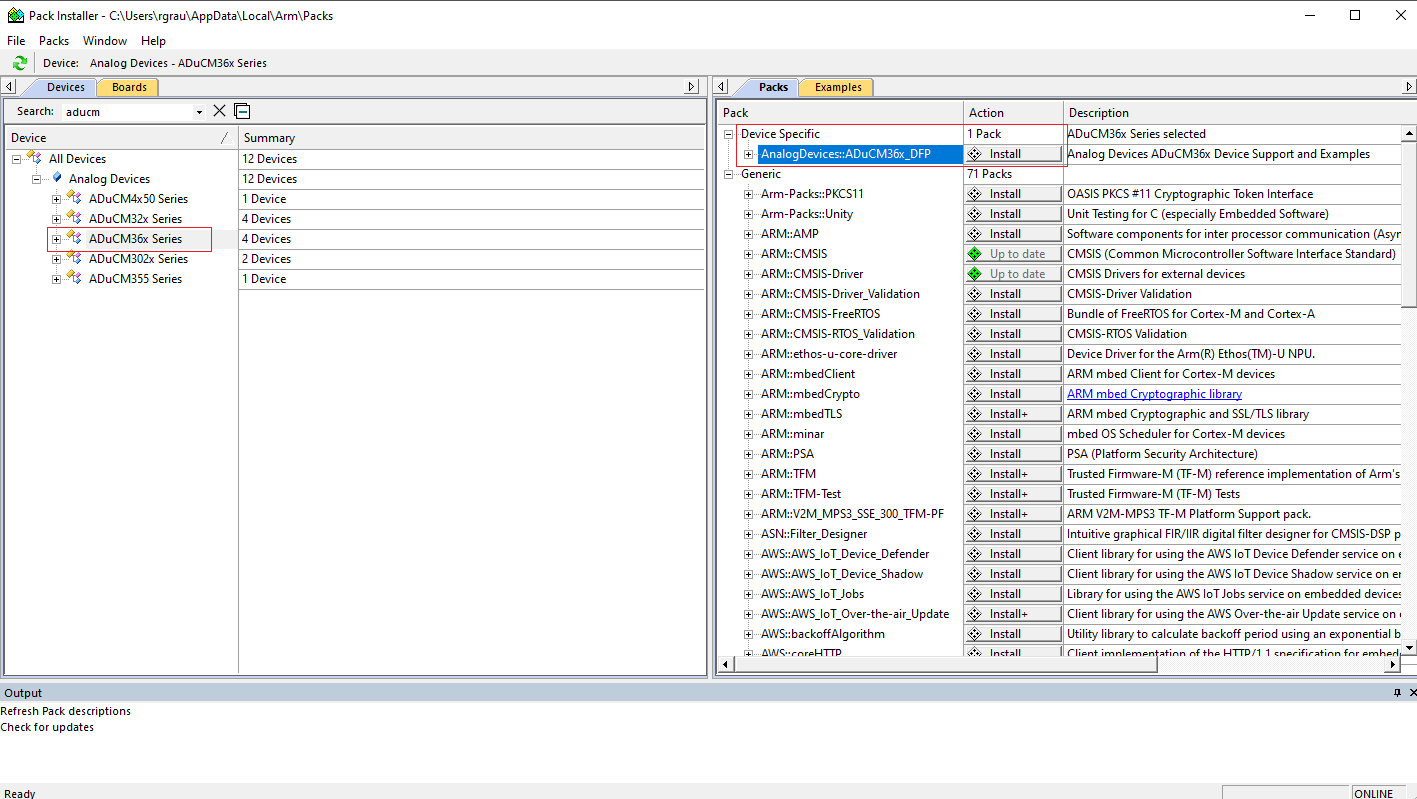Expand the ADuCM302x Series node
This screenshot has height=799, width=1417.
56,259
